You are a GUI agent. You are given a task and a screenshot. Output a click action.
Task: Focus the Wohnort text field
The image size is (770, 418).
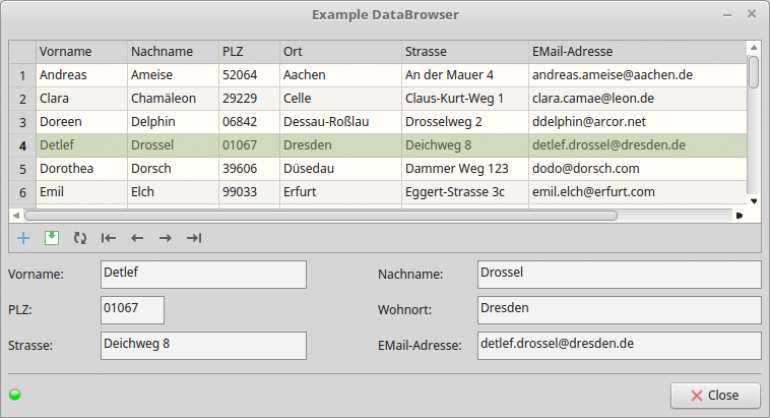pos(618,310)
